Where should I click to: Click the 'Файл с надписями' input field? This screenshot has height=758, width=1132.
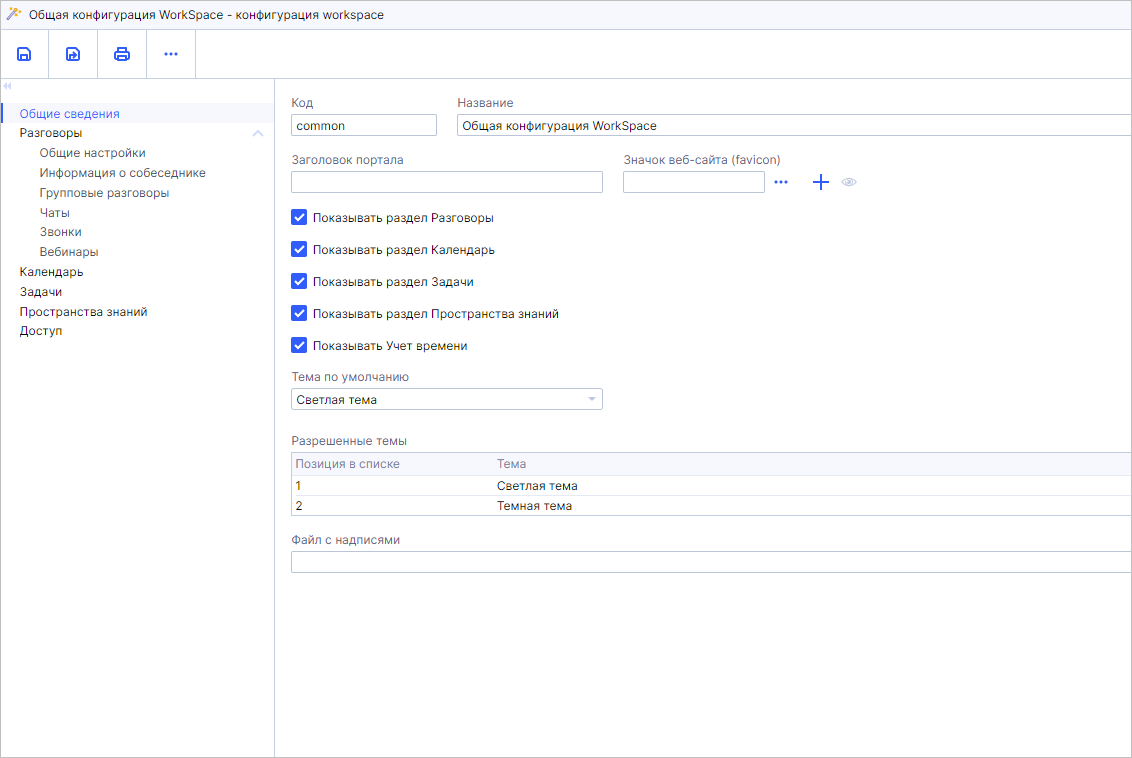tap(710, 562)
